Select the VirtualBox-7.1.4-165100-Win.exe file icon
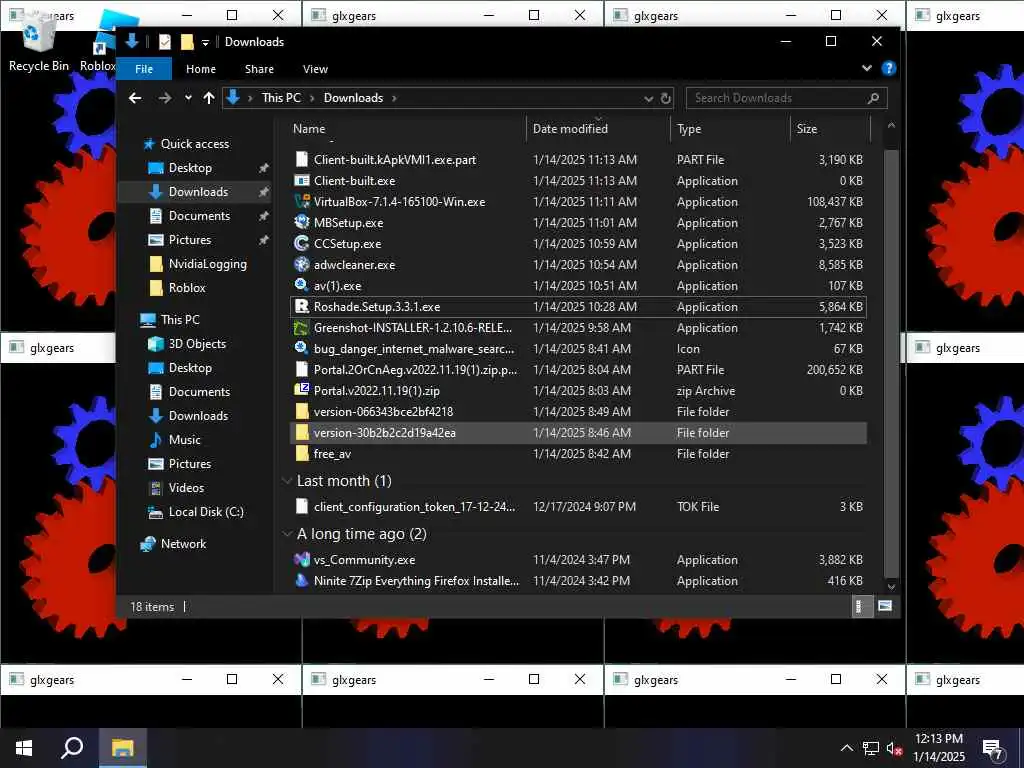 301,202
